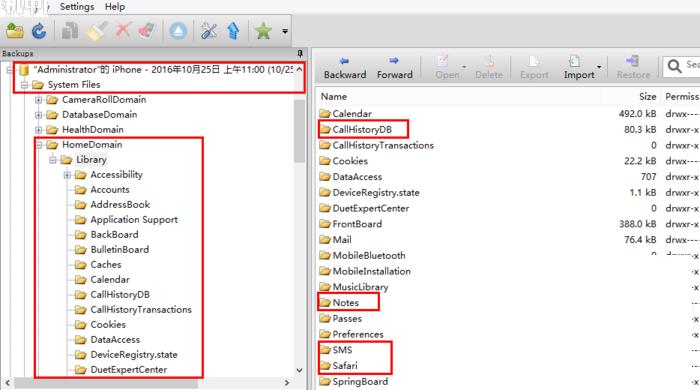Select Accounts folder in the tree
This screenshot has width=700, height=390.
point(110,190)
